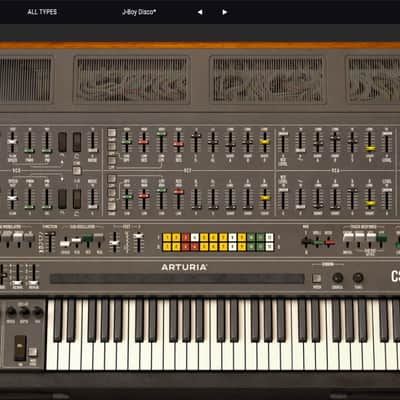Toggle the square chorus button beside the knobs
The height and width of the screenshot is (400, 400).
(317, 278)
